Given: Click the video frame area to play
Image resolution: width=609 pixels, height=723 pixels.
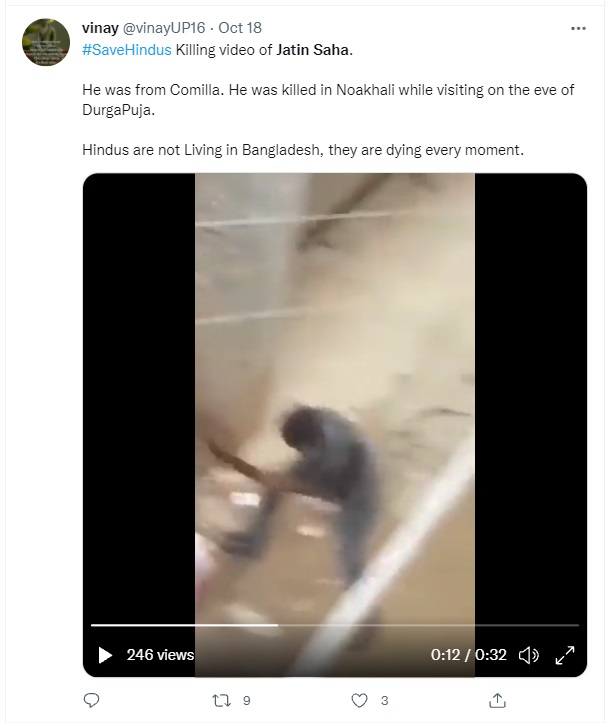Looking at the screenshot, I should (x=335, y=397).
